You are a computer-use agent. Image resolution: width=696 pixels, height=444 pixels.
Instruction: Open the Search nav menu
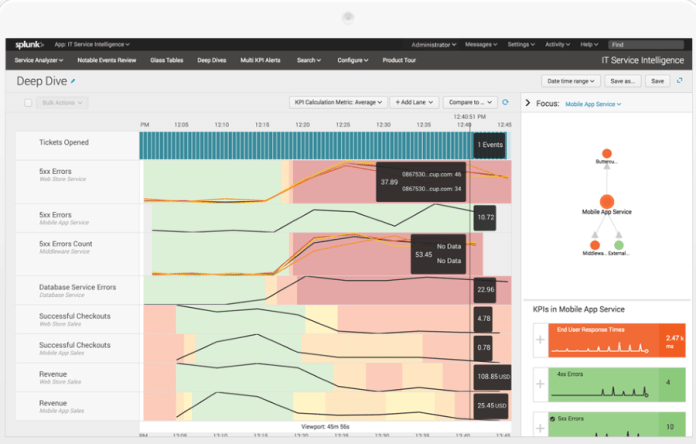click(309, 60)
